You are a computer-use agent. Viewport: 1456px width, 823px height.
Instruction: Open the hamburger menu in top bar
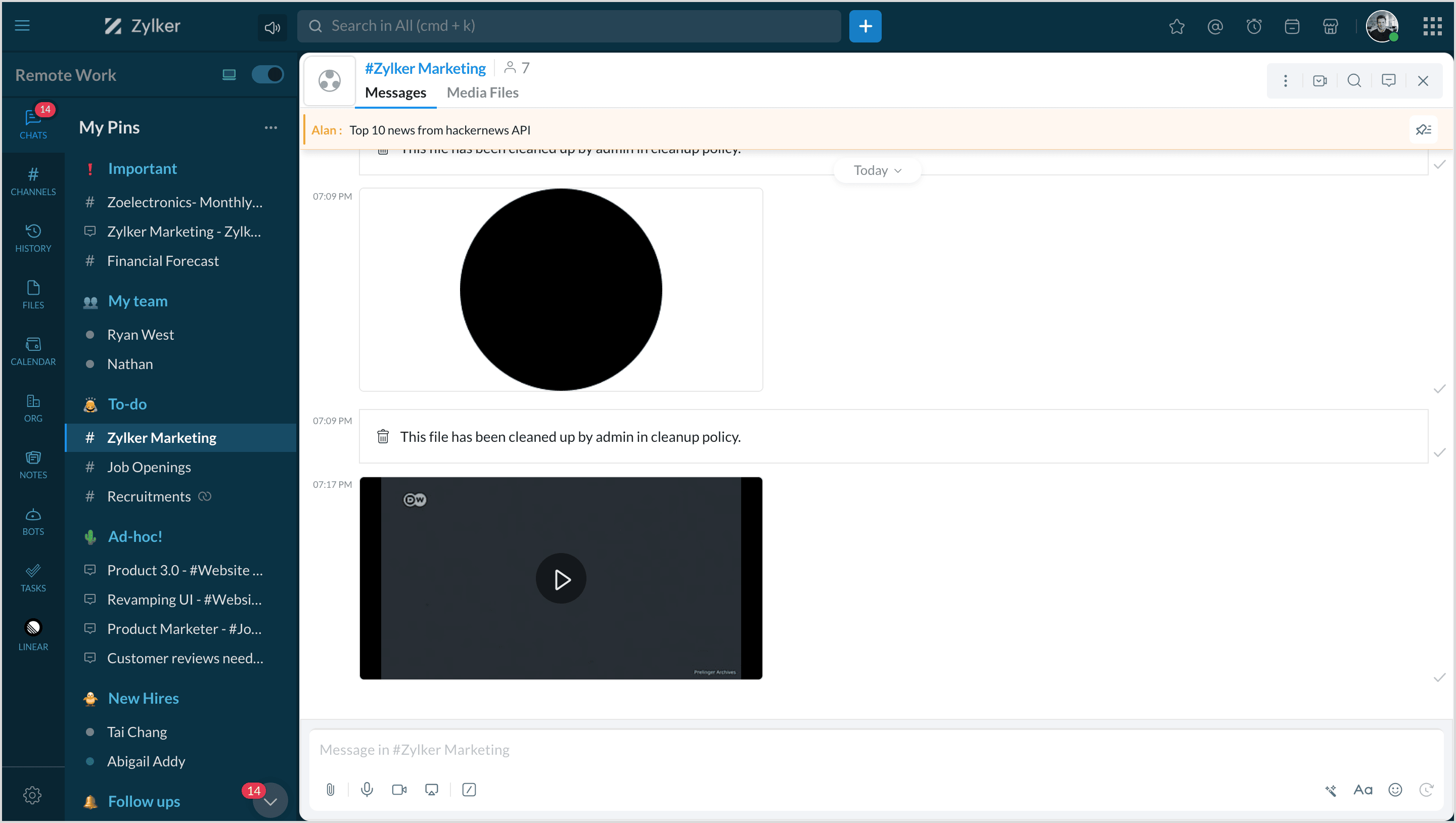[x=22, y=25]
